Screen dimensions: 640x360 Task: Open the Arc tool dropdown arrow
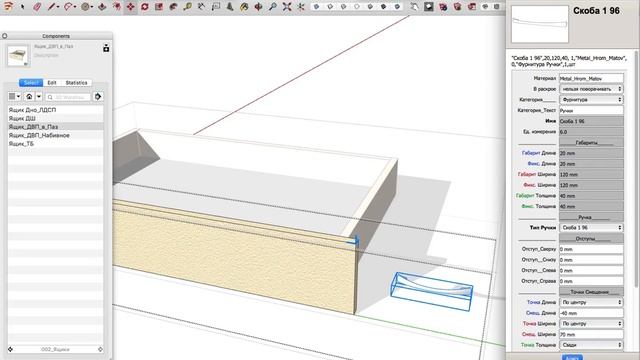click(x=75, y=7)
